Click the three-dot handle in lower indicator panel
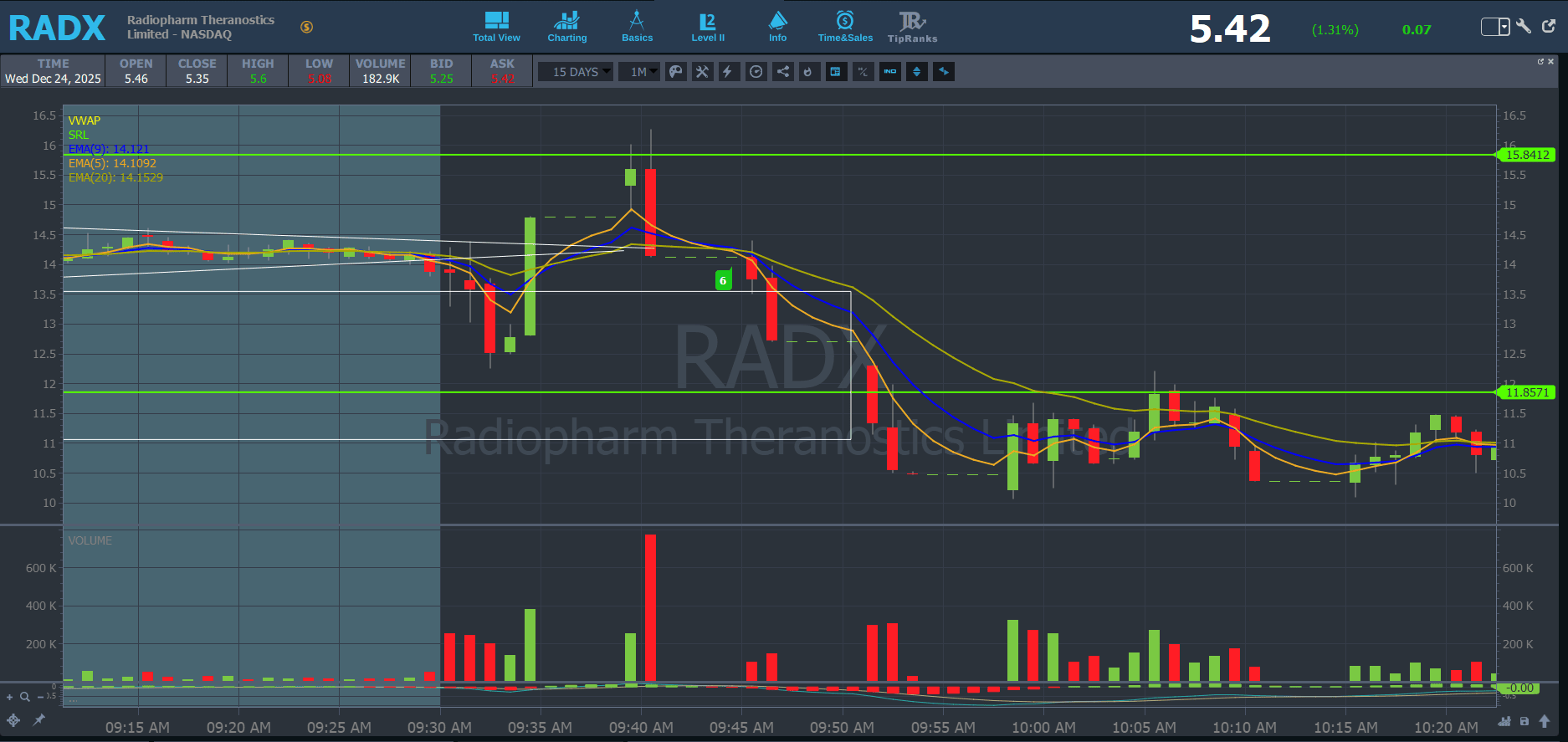This screenshot has height=742, width=1568. (x=73, y=700)
